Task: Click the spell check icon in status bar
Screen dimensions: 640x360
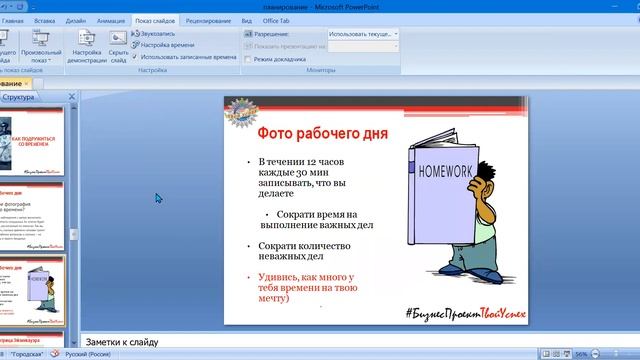Action: click(x=55, y=354)
